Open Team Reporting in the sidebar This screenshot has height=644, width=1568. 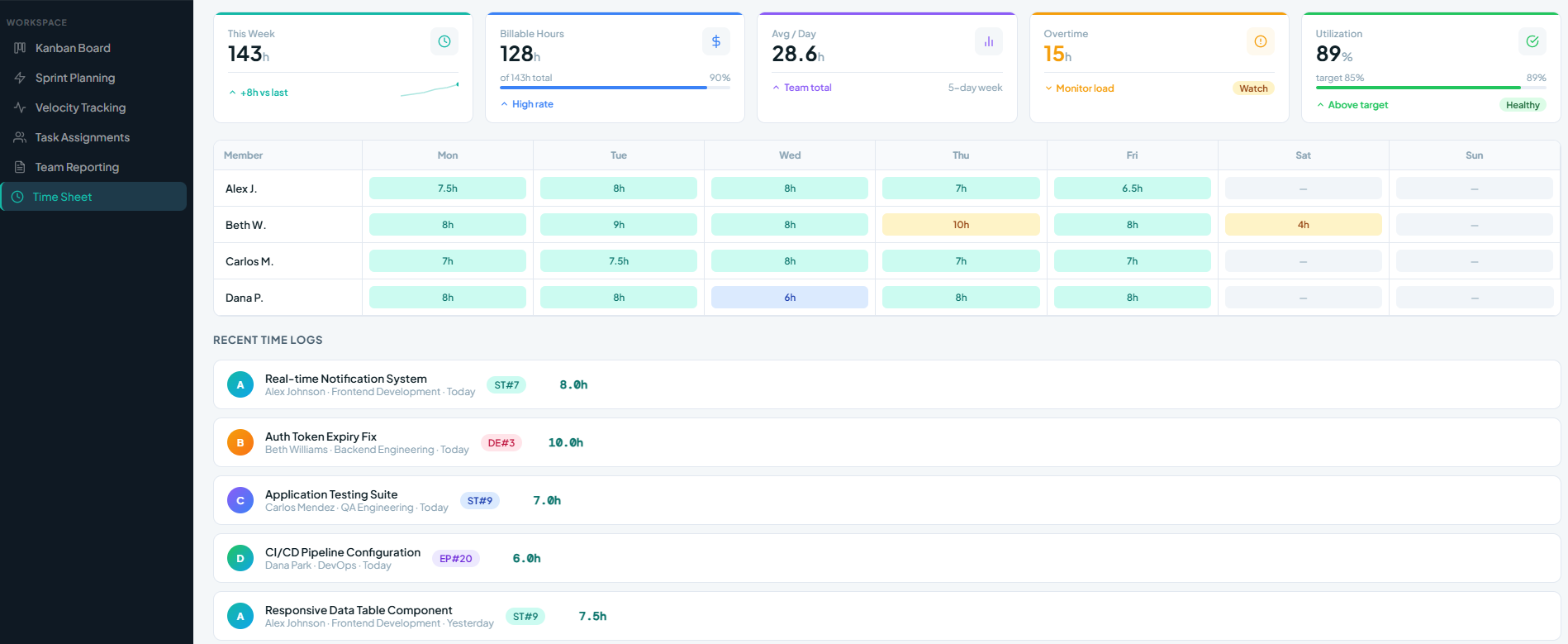click(x=77, y=167)
